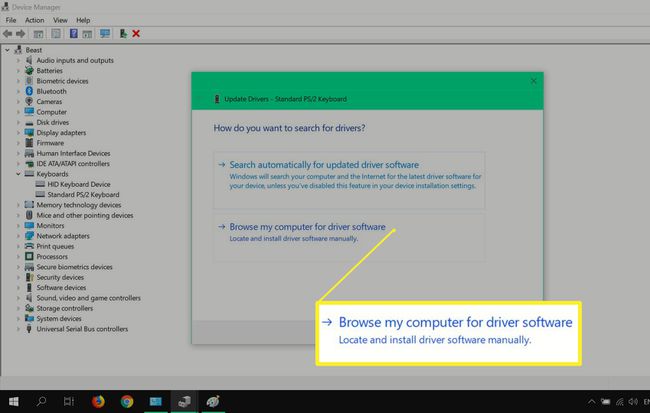Click the Update driver toolbar icon
This screenshot has width=650, height=413.
tap(123, 34)
